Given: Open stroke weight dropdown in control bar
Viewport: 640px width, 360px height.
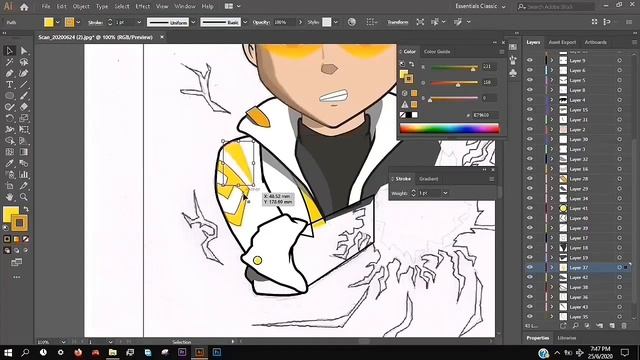Looking at the screenshot, I should tap(139, 22).
